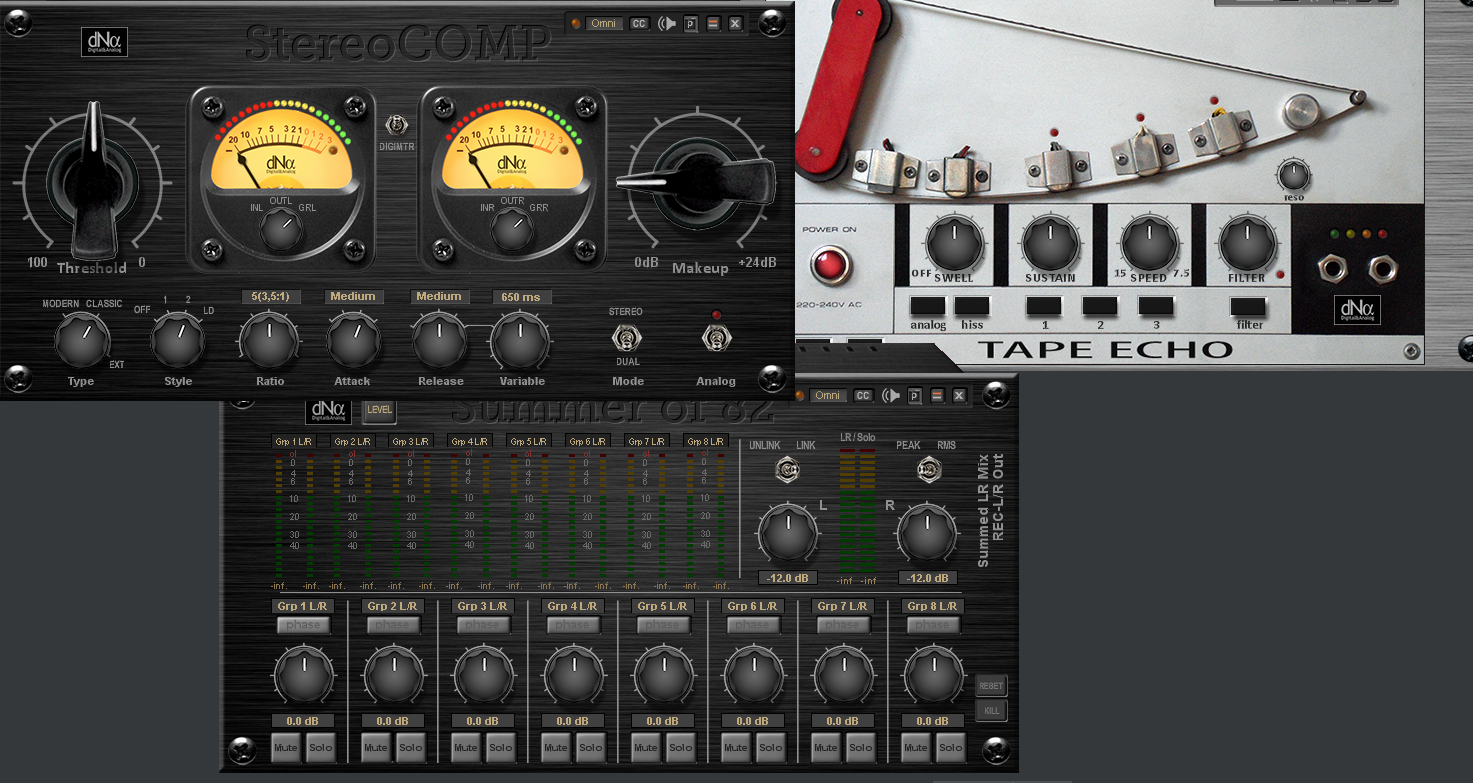This screenshot has height=783, width=1473.
Task: Click the CC button in StereoCOMP header
Action: point(638,23)
